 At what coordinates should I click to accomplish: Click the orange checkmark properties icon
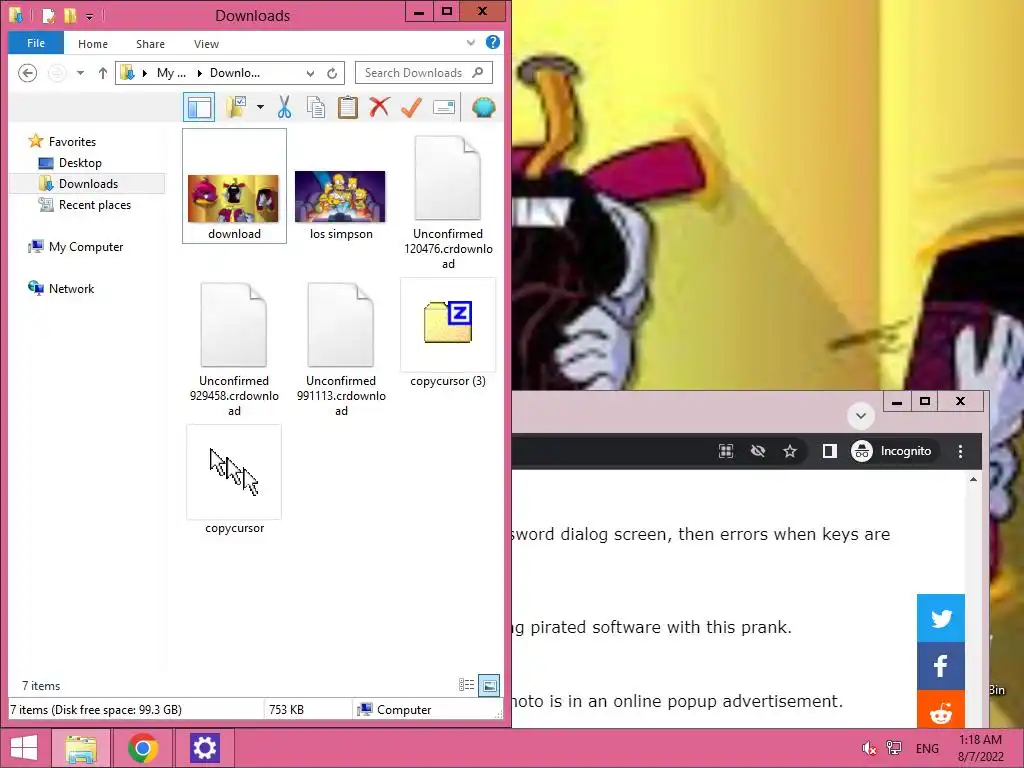coord(411,107)
